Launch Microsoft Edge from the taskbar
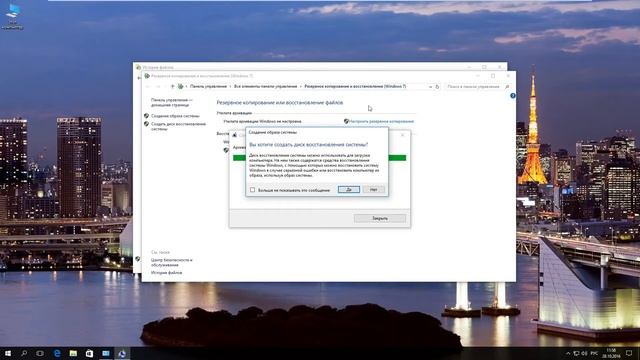The height and width of the screenshot is (360, 640). point(57,353)
